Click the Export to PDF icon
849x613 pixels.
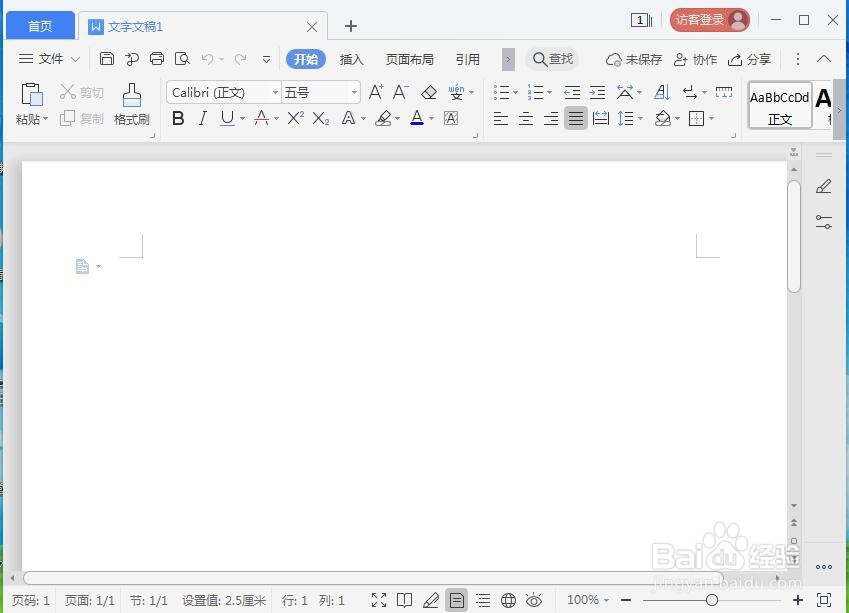[x=132, y=58]
